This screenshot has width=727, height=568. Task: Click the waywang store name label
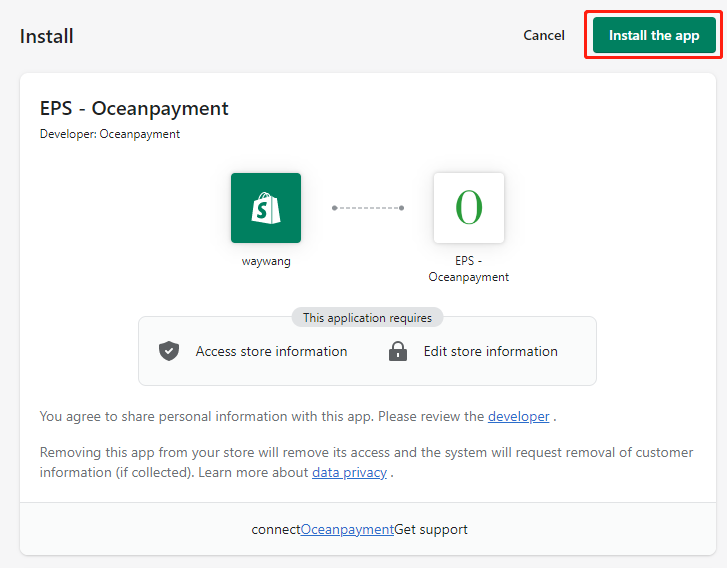[266, 261]
